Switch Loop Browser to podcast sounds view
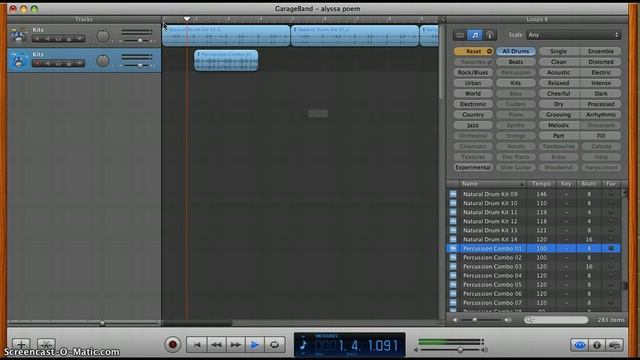The width and height of the screenshot is (640, 360). (x=489, y=35)
